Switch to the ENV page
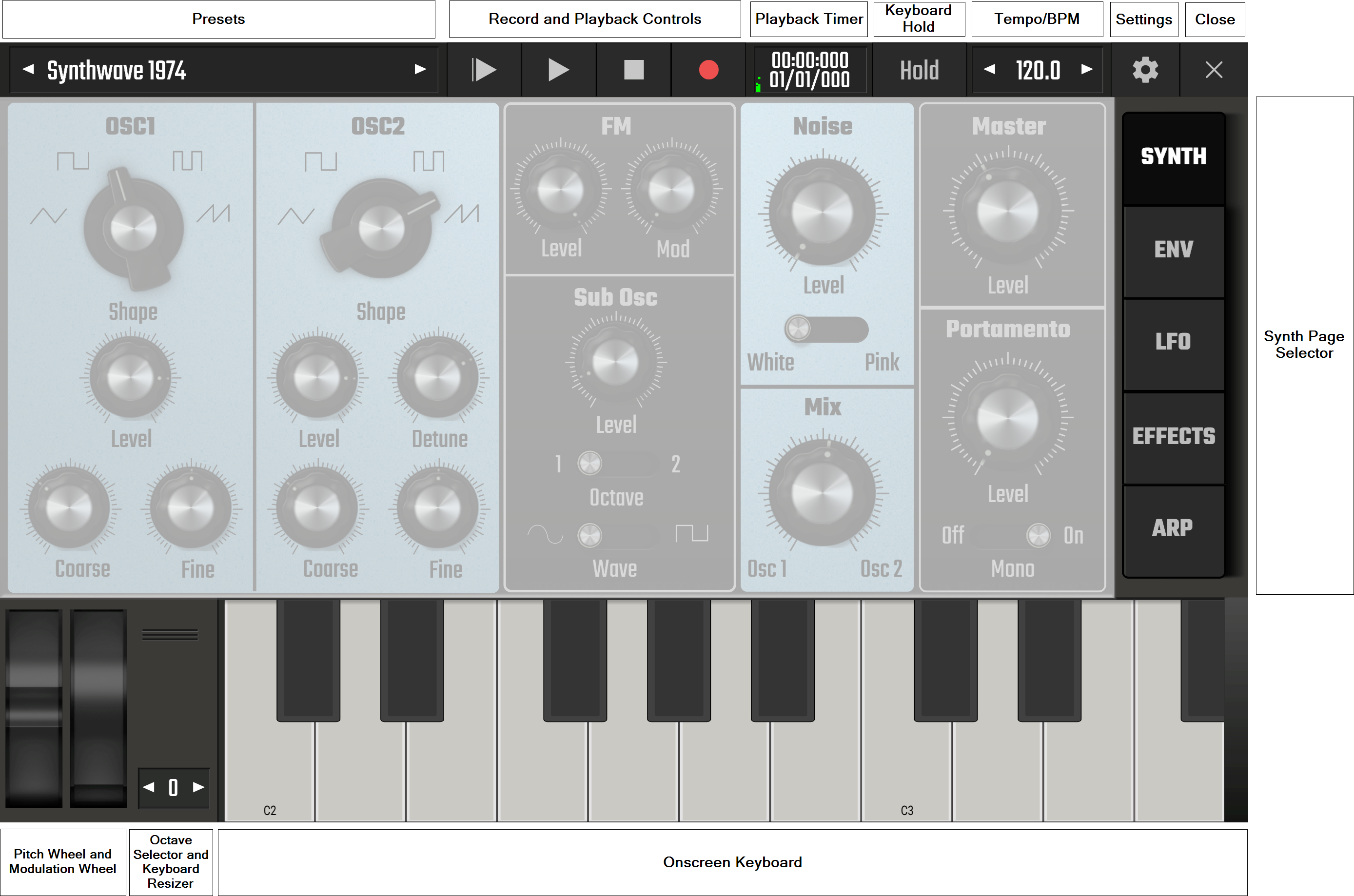The height and width of the screenshot is (896, 1354). pyautogui.click(x=1173, y=250)
